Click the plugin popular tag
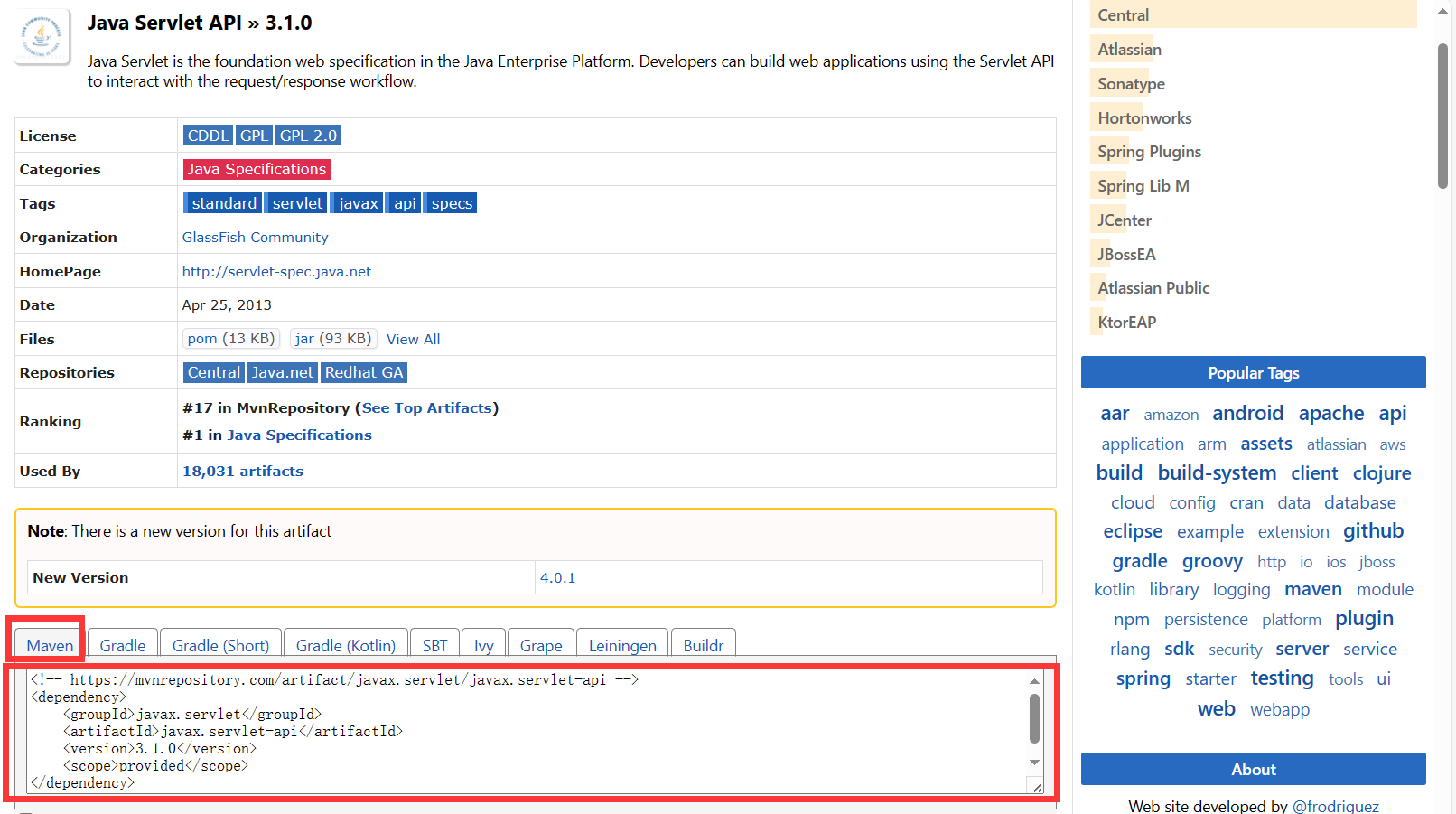The width and height of the screenshot is (1456, 814). pyautogui.click(x=1364, y=619)
